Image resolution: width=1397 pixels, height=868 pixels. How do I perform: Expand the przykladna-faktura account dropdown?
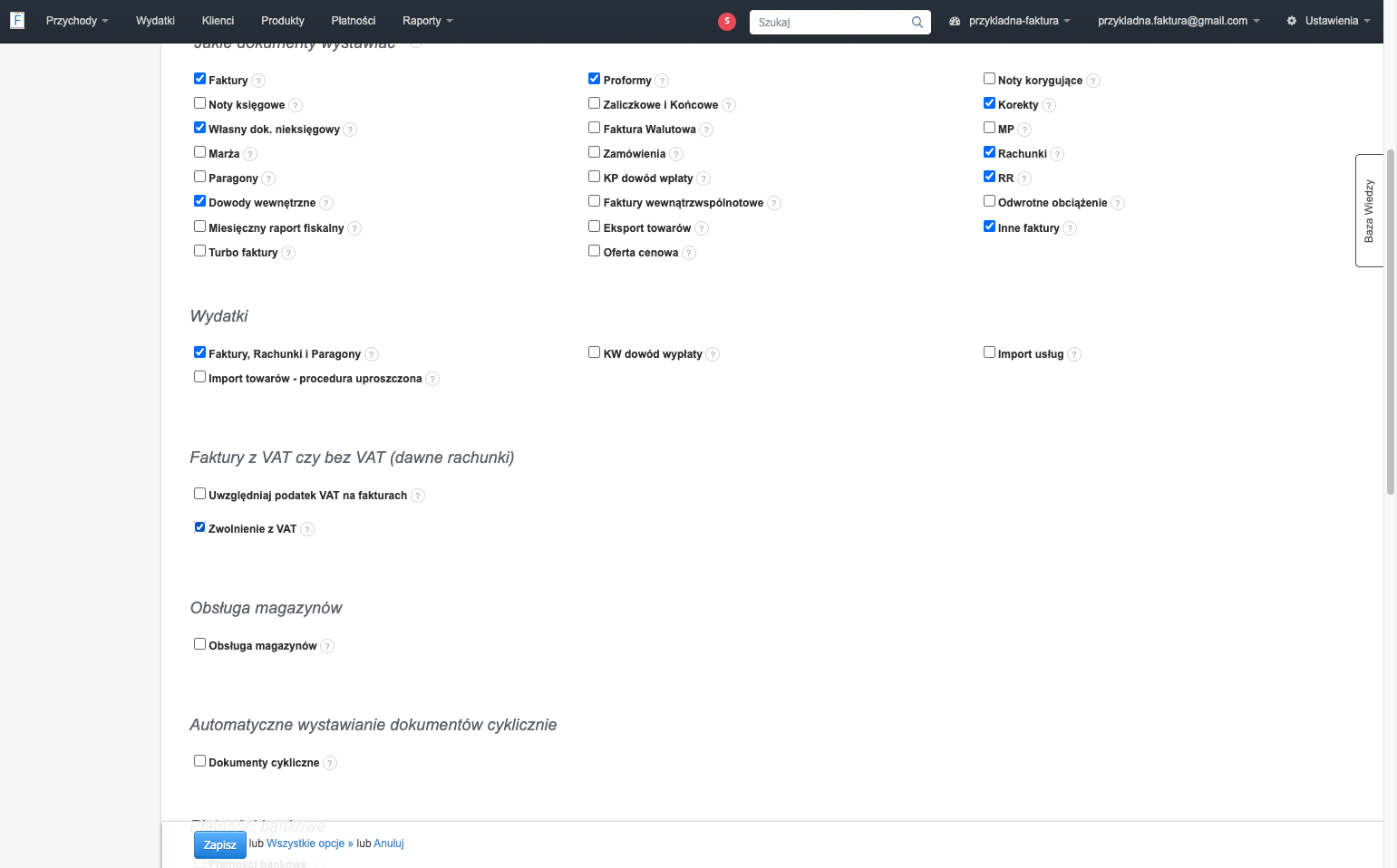click(x=1010, y=21)
